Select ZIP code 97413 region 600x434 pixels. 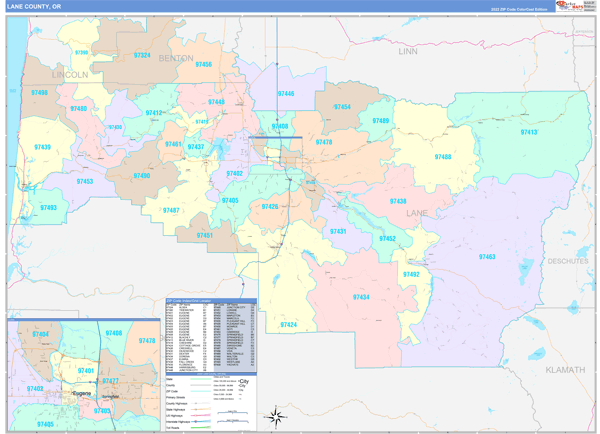[x=529, y=133]
